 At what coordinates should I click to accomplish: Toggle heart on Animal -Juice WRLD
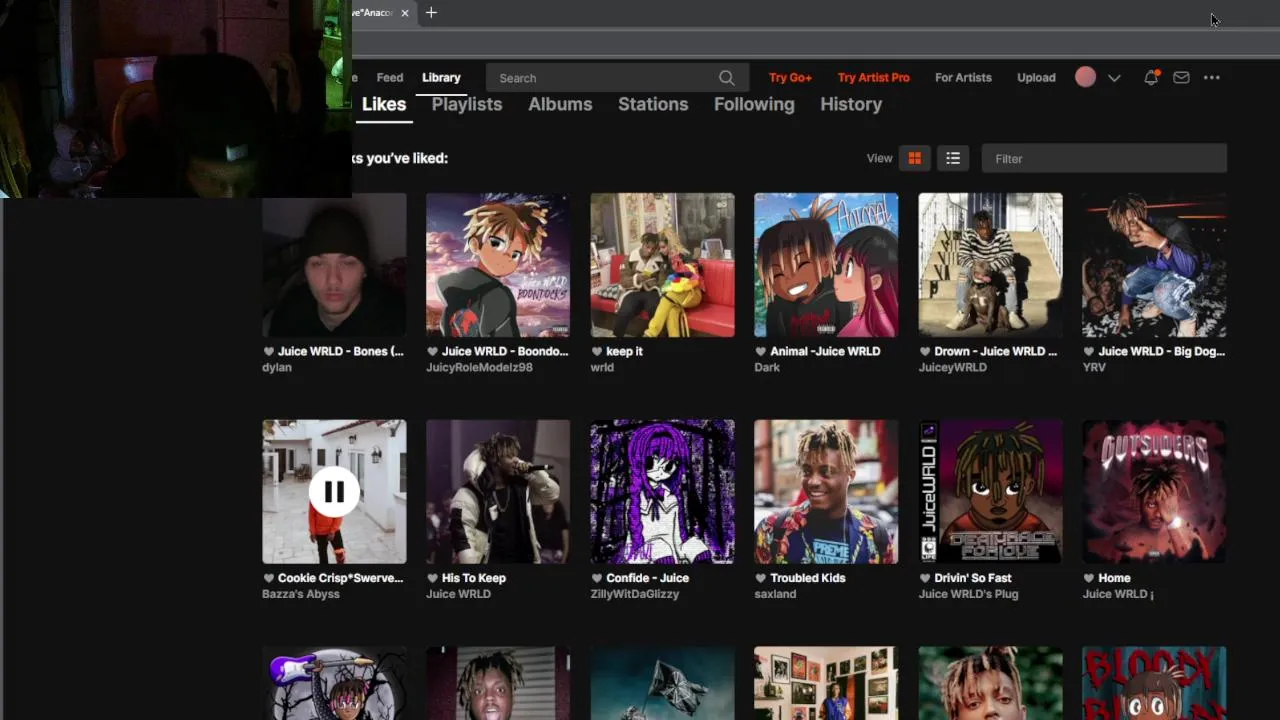click(760, 351)
